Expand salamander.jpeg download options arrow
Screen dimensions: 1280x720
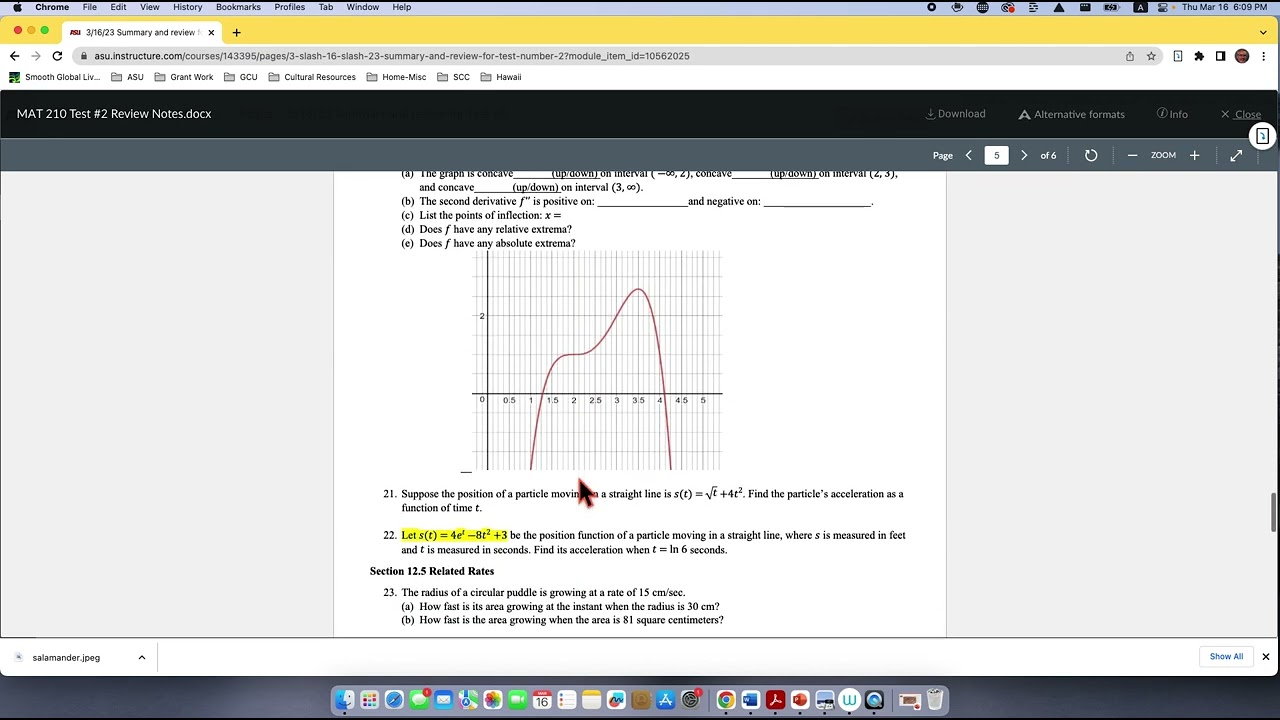point(142,657)
